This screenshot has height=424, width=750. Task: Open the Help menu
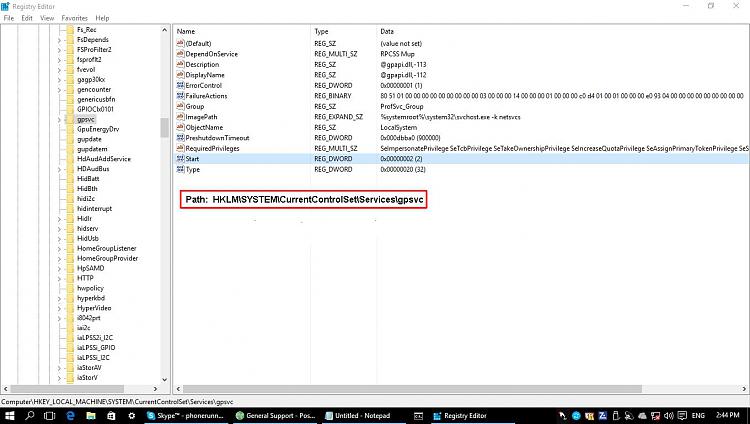102,18
